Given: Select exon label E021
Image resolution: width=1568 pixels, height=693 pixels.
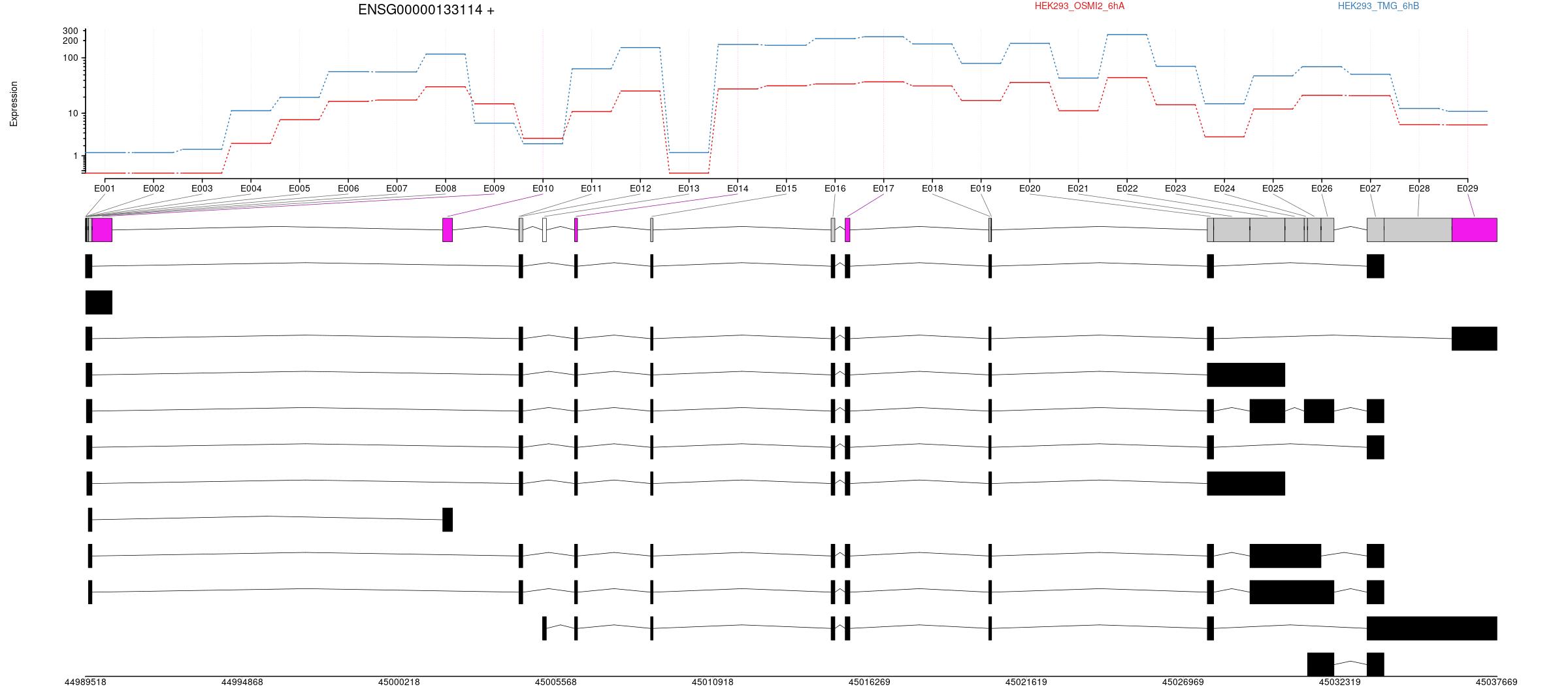Looking at the screenshot, I should 1078,188.
